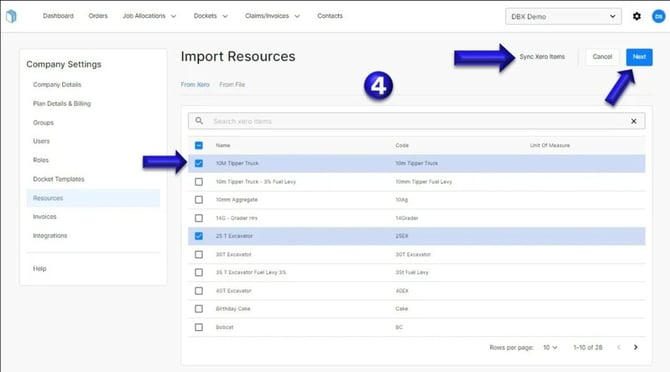Screen dimensions: 670x372
Task: Click the Unit Of Measure column header
Action: point(550,145)
